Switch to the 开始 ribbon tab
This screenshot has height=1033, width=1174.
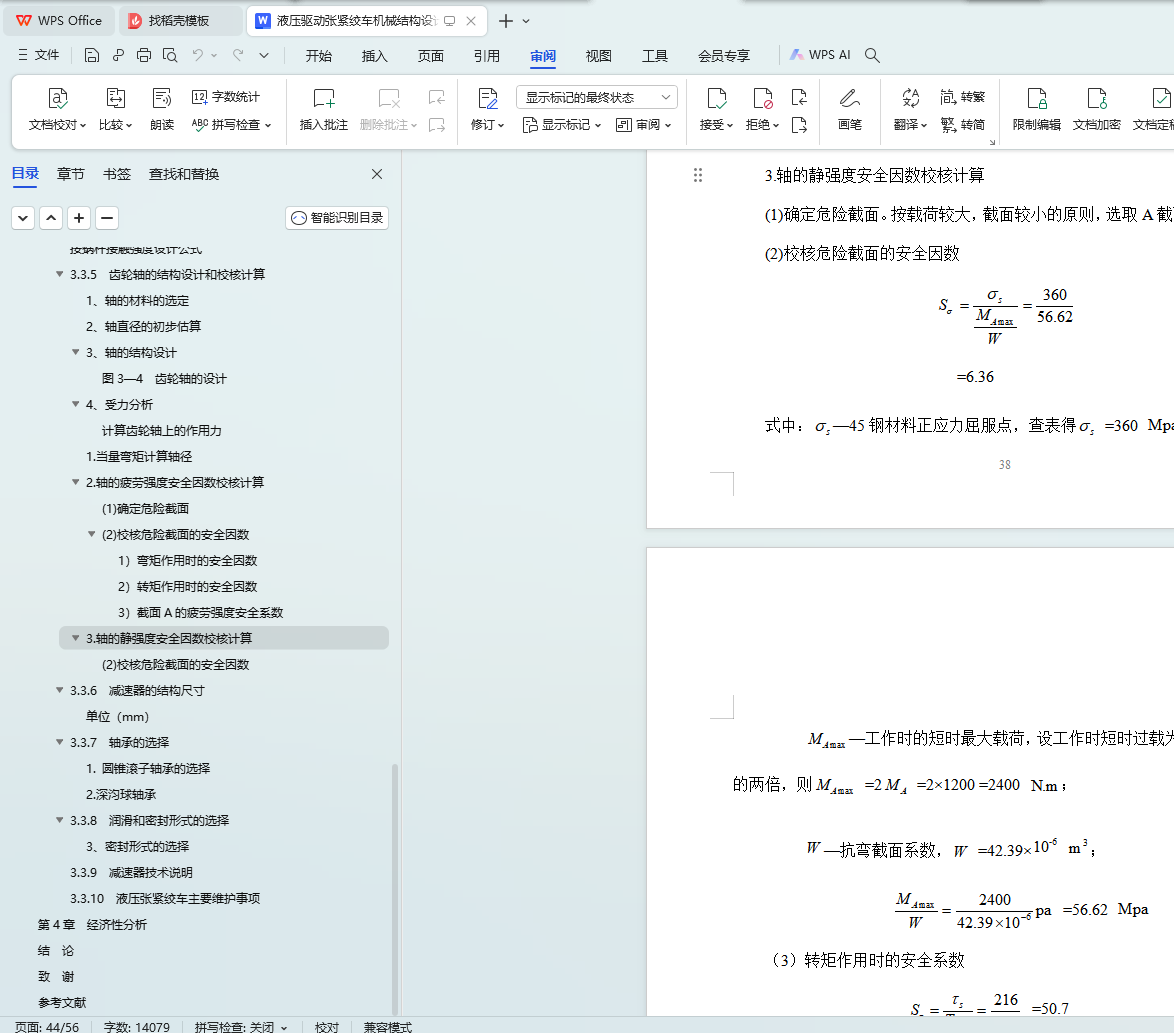click(x=318, y=55)
